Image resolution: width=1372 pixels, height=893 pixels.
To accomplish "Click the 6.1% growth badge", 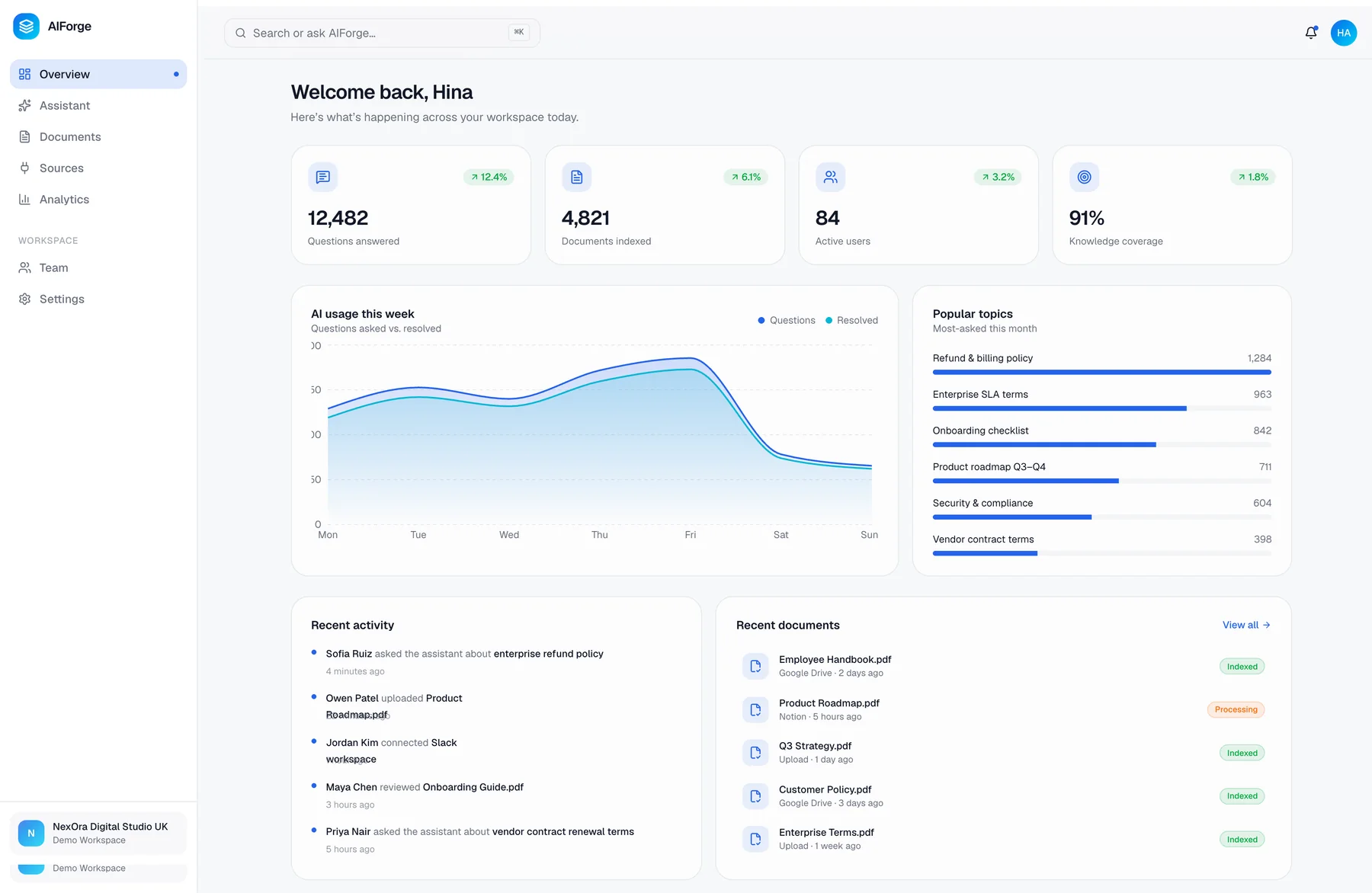I will tap(745, 177).
